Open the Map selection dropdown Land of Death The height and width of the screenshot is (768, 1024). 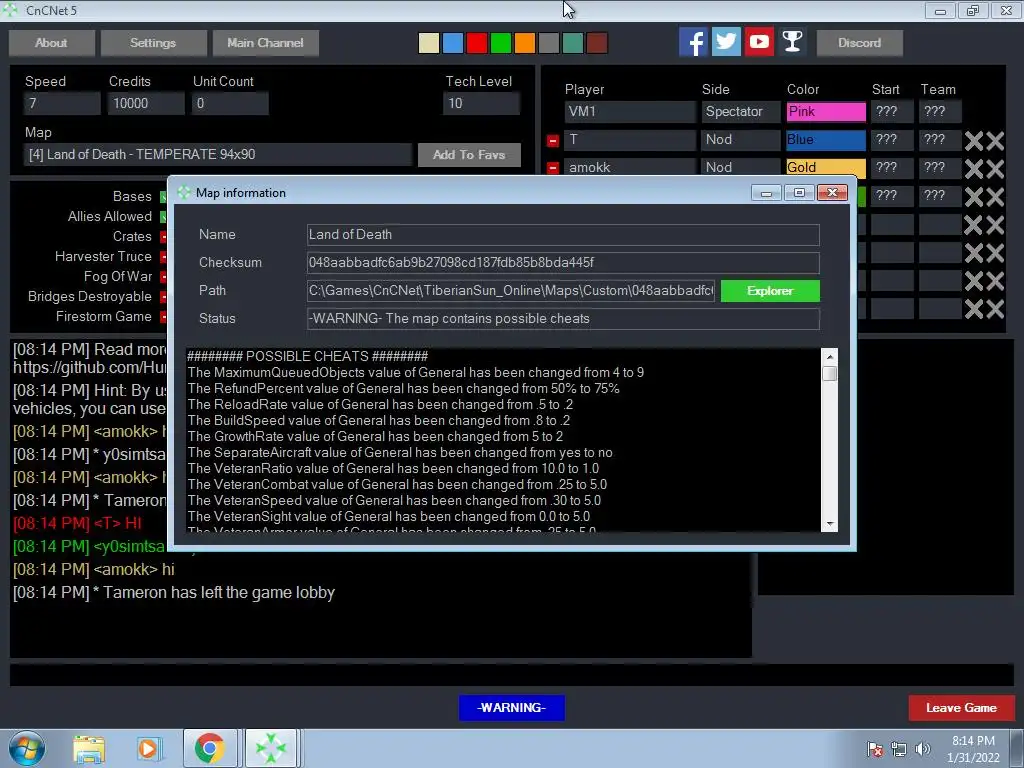tap(218, 155)
